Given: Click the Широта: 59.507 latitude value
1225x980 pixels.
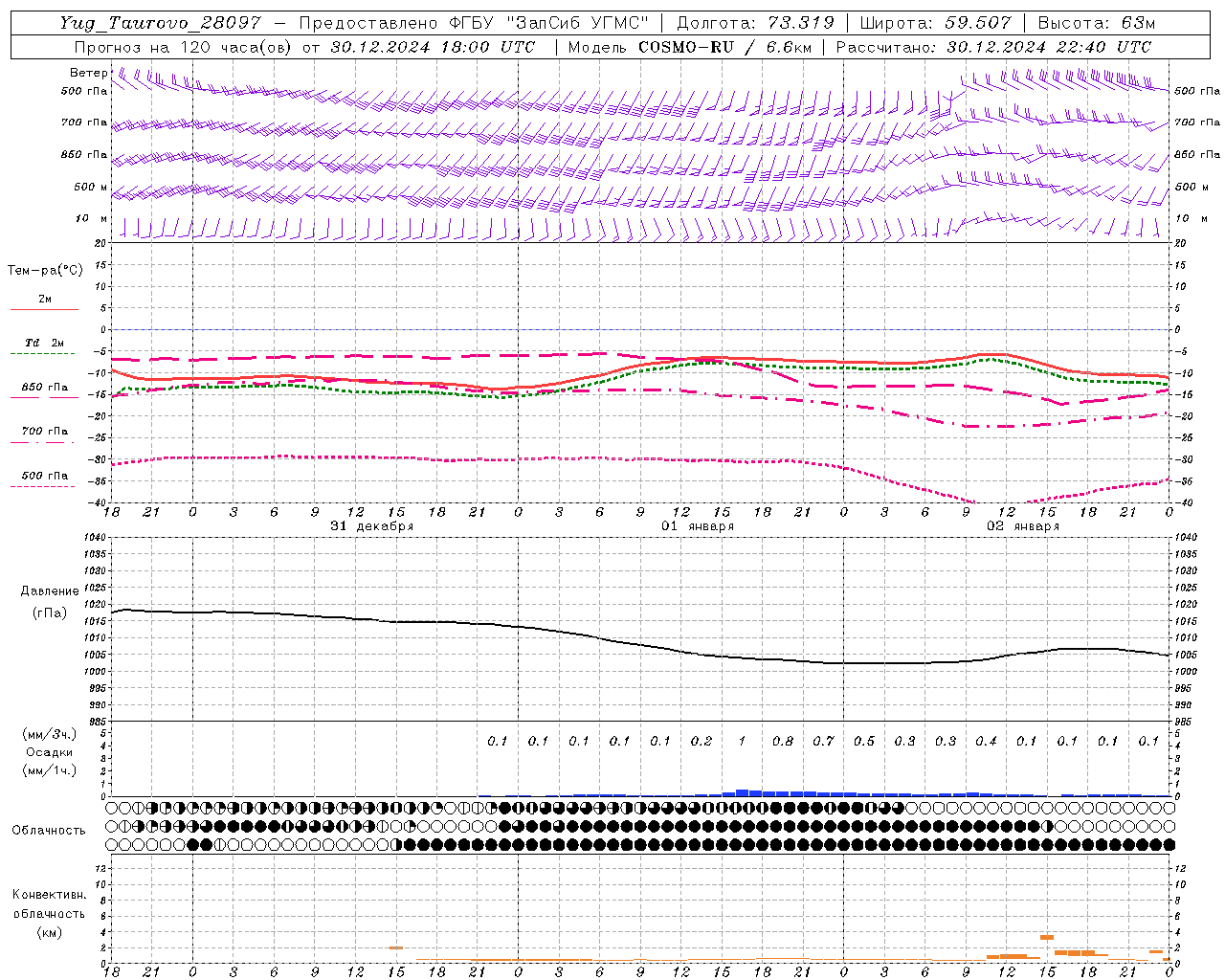Looking at the screenshot, I should [935, 23].
